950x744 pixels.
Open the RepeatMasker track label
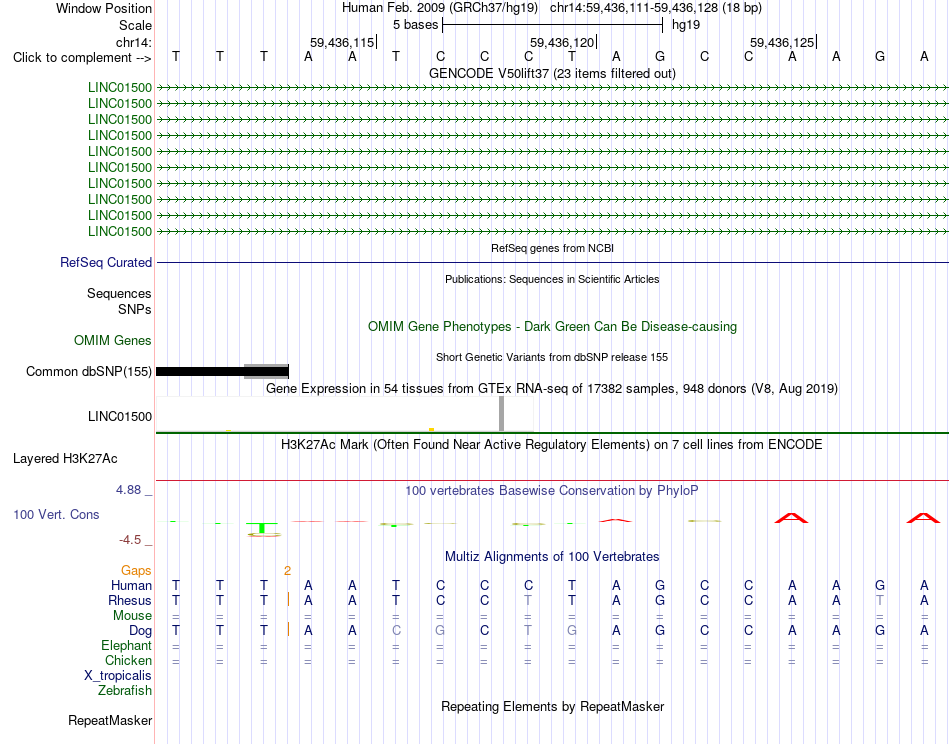[110, 720]
